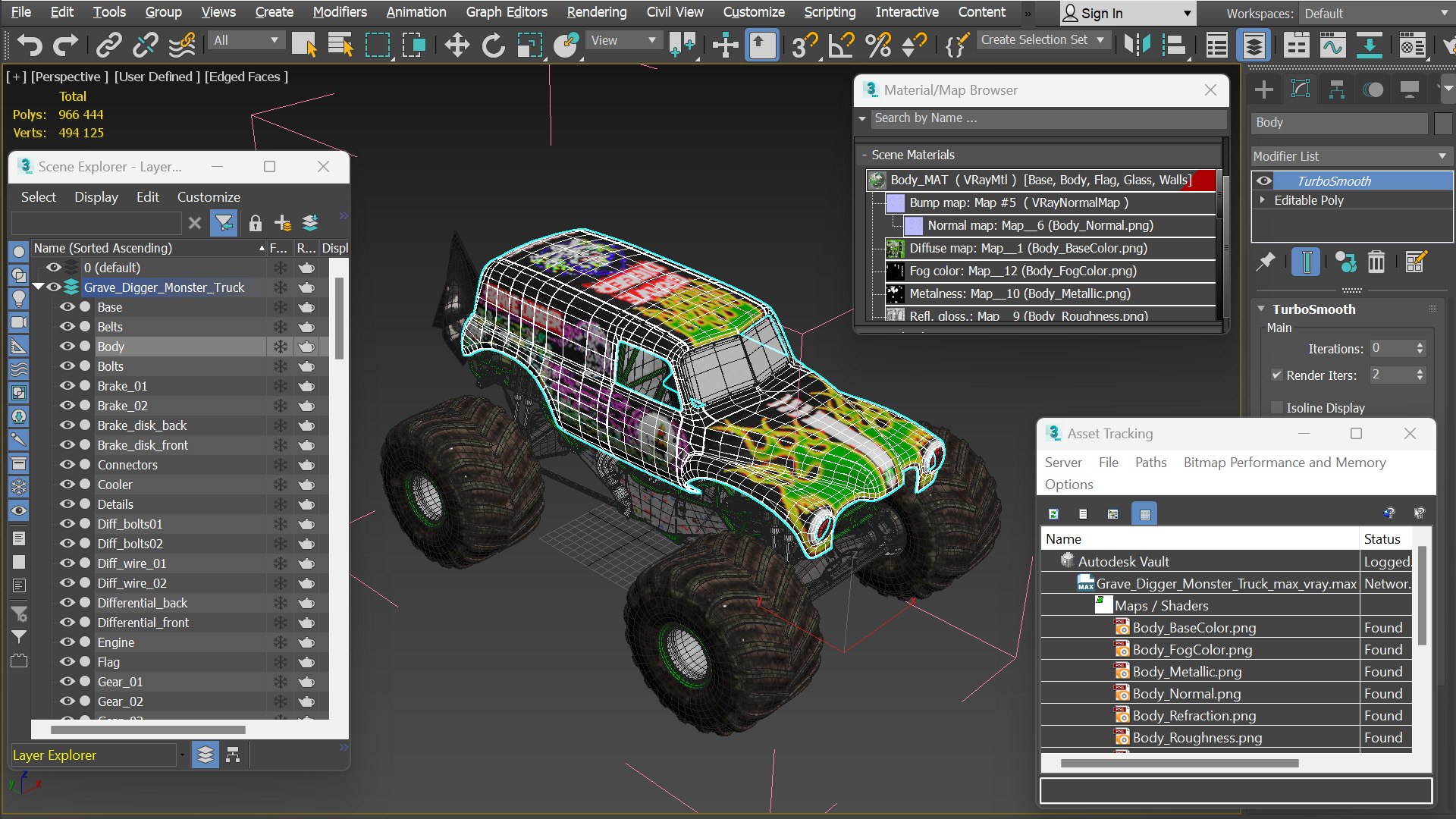This screenshot has height=819, width=1456.
Task: Open the Graph Editors menu
Action: tap(507, 12)
